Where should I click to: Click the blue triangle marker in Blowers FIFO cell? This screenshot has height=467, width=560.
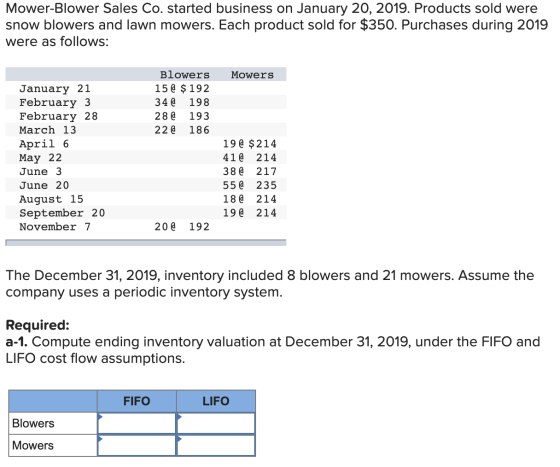point(100,416)
